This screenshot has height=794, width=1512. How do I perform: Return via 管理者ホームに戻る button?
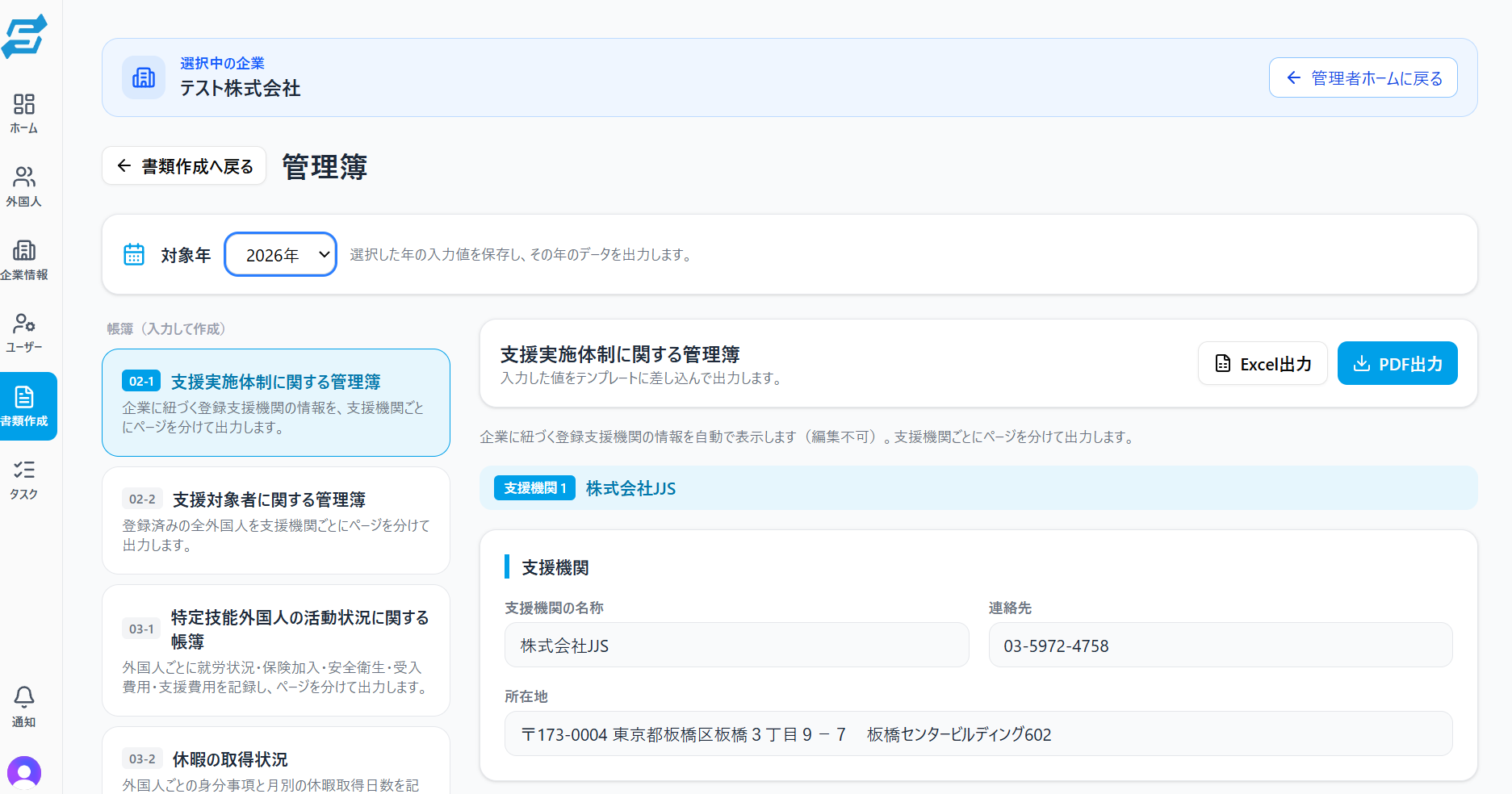1363,77
